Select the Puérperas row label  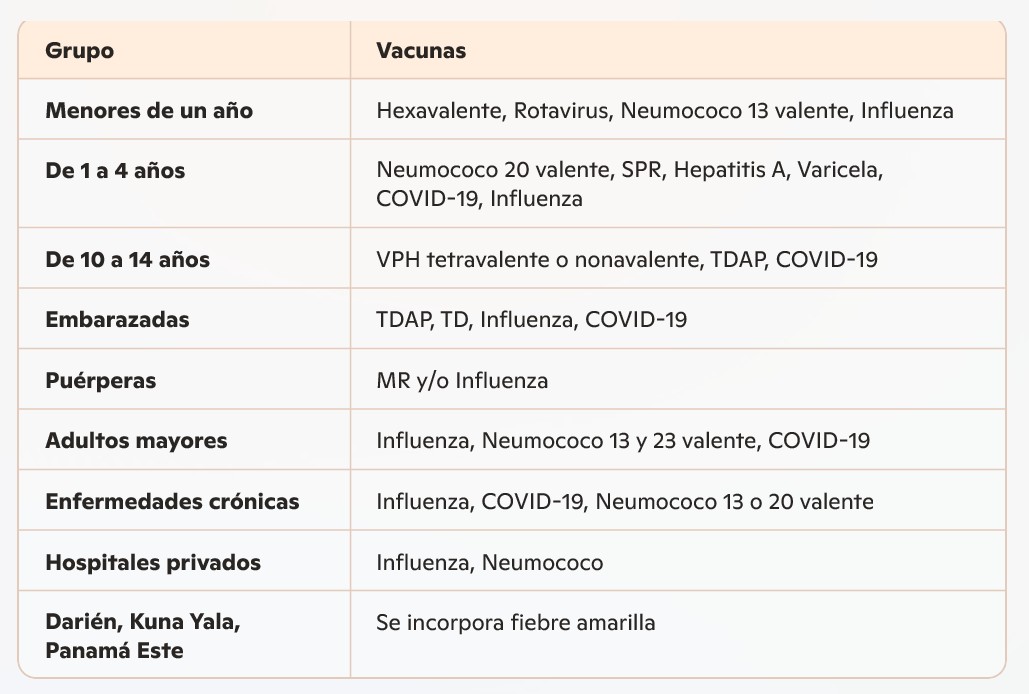click(x=100, y=381)
